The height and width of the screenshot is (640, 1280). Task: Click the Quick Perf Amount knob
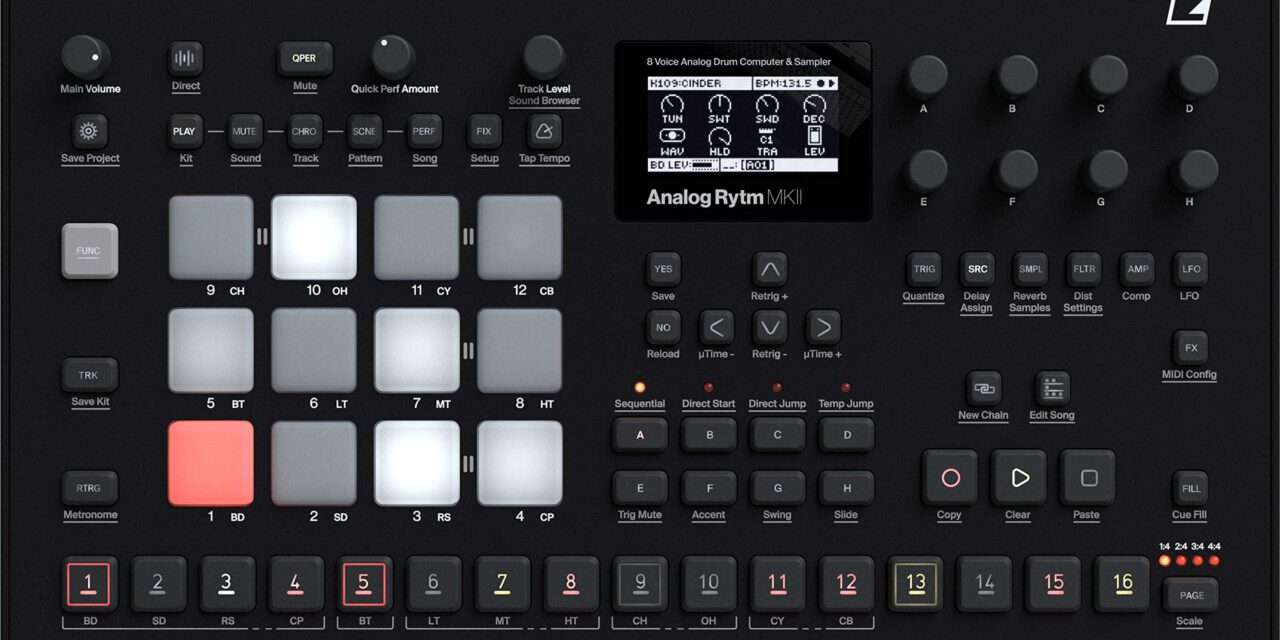point(393,58)
